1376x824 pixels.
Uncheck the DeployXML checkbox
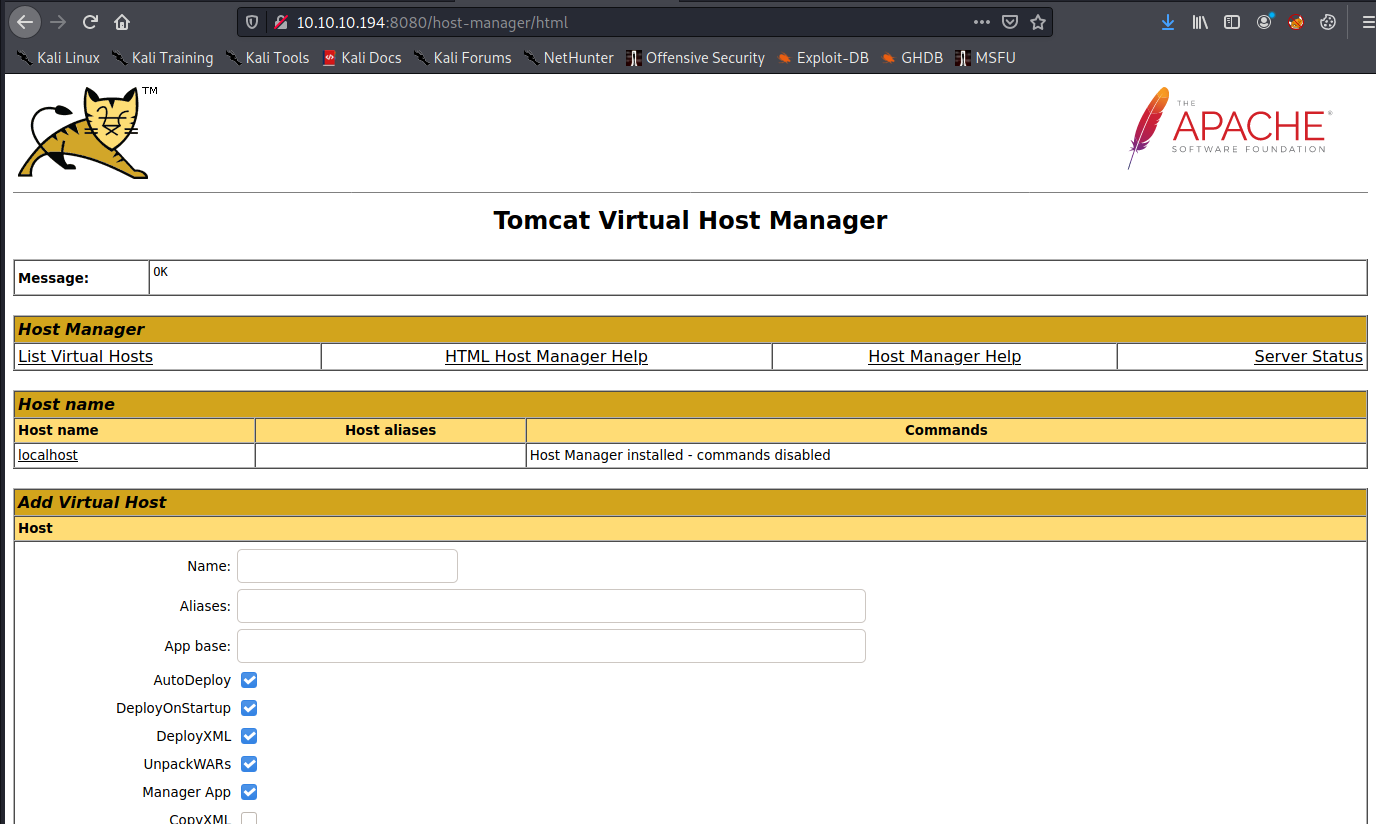pos(249,736)
